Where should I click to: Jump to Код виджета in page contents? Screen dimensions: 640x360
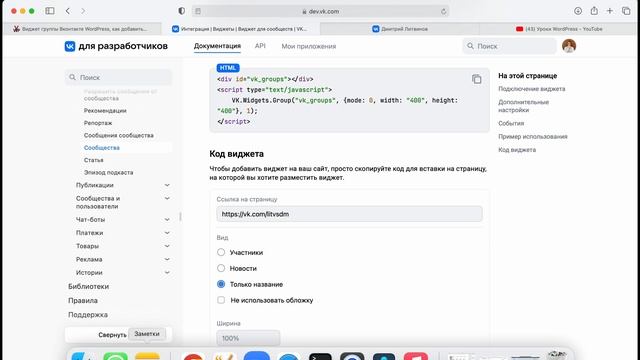point(517,150)
